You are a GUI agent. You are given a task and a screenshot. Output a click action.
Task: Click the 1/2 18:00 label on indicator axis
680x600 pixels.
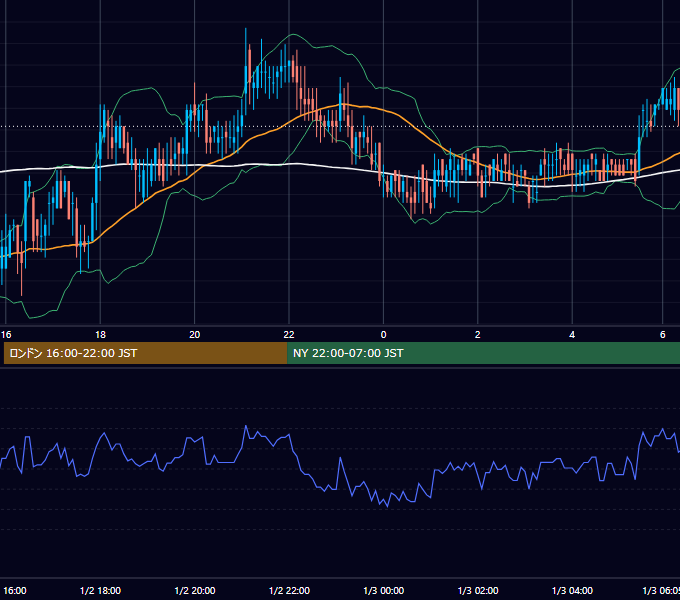[100, 590]
